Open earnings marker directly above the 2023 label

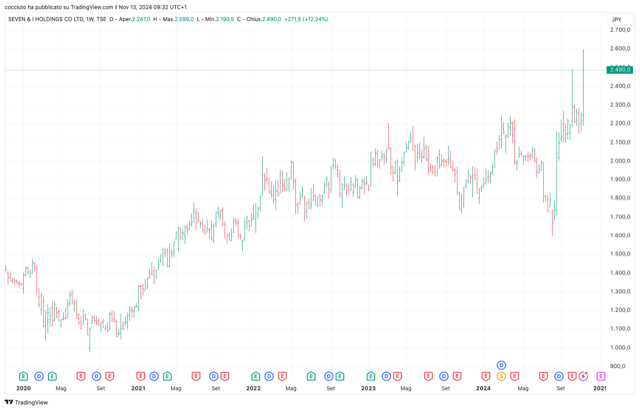[x=371, y=376]
